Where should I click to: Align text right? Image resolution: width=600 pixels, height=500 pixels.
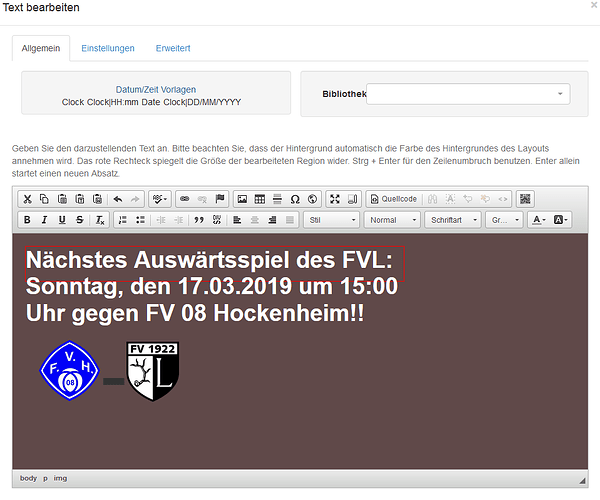(x=272, y=220)
